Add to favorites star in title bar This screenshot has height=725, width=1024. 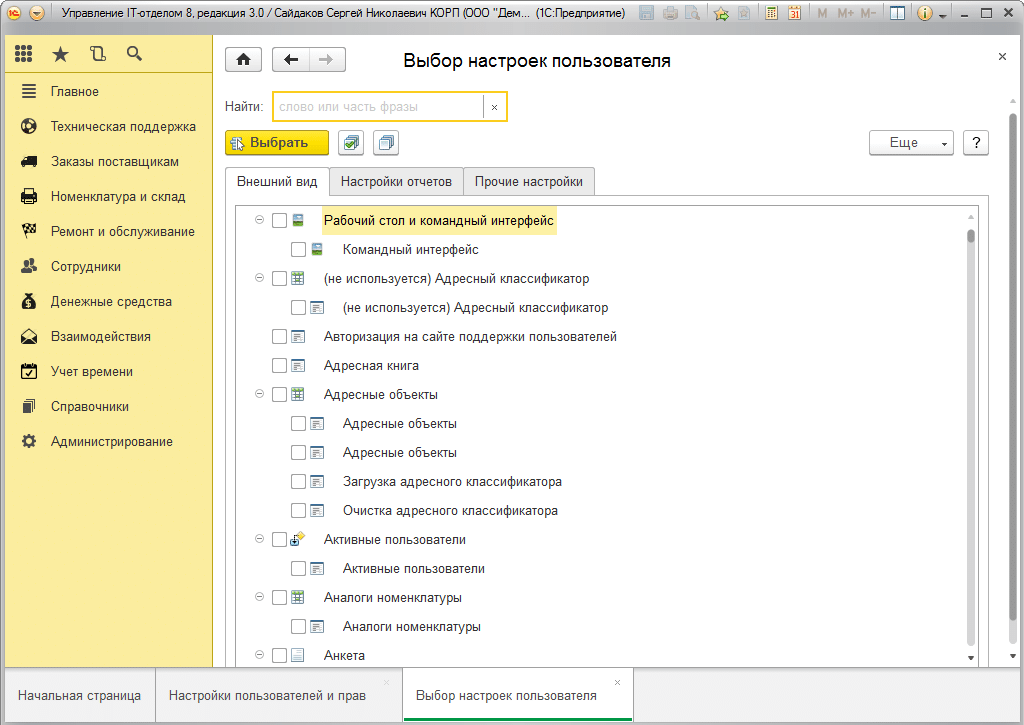click(x=721, y=13)
